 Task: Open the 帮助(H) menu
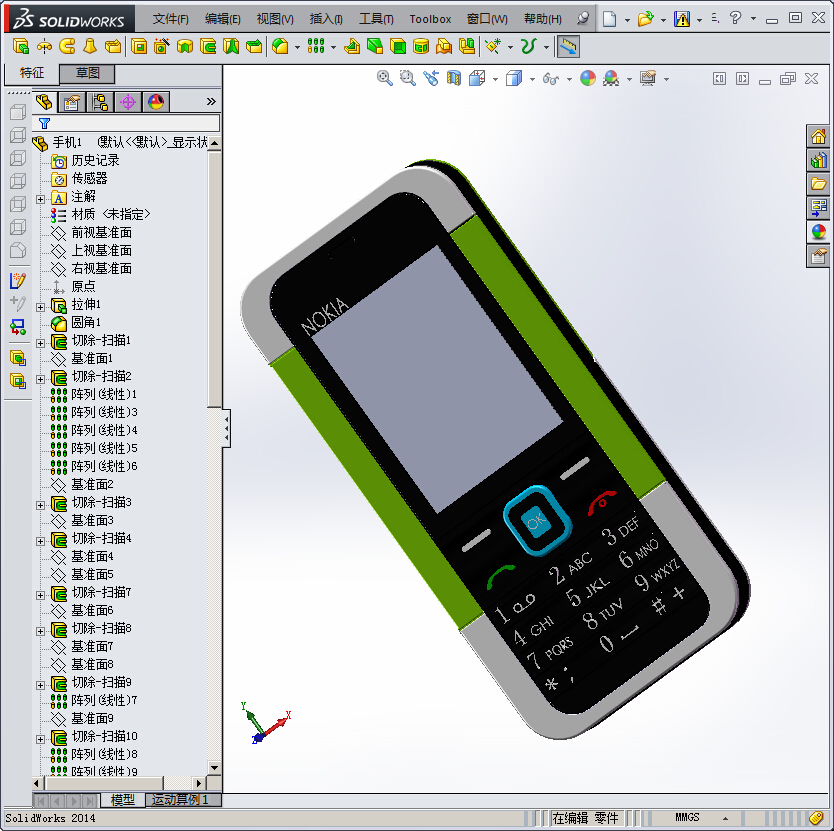543,19
